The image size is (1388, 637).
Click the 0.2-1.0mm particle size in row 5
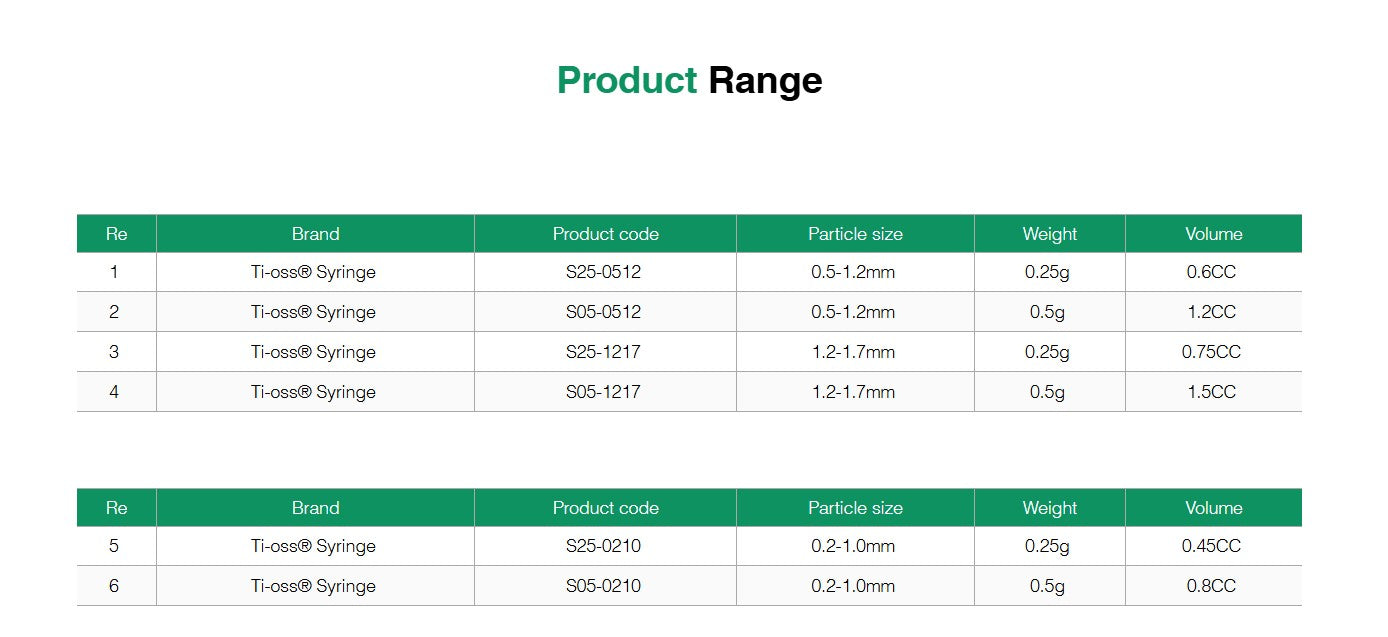(853, 546)
